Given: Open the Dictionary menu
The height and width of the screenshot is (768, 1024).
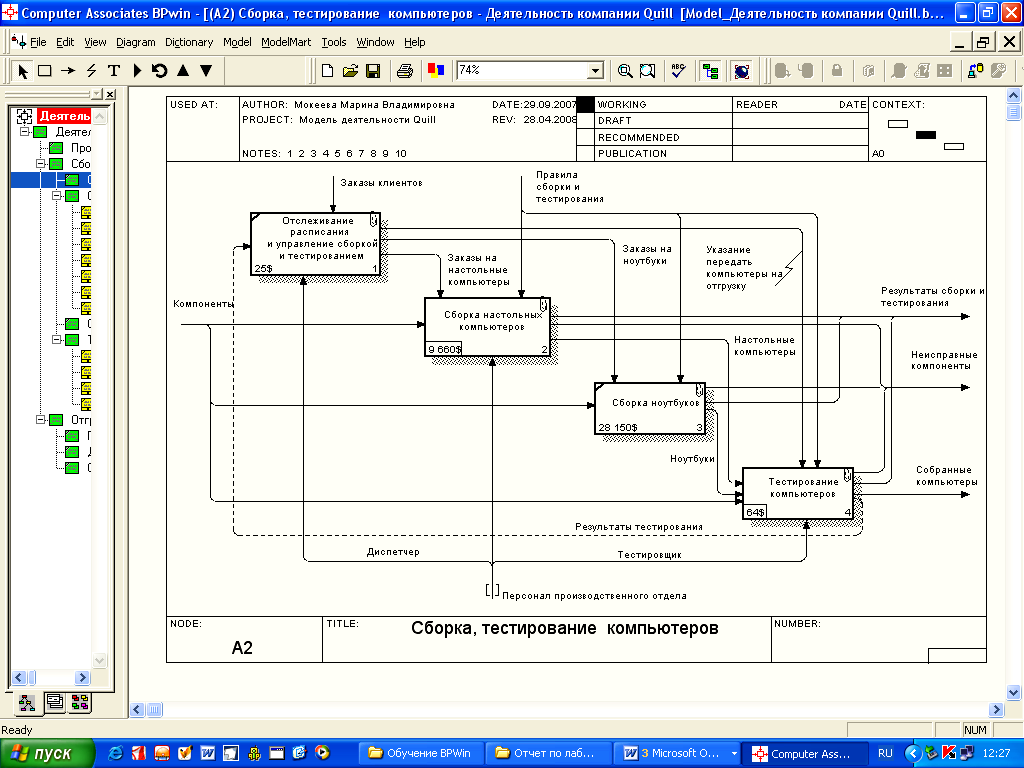Looking at the screenshot, I should coord(189,42).
